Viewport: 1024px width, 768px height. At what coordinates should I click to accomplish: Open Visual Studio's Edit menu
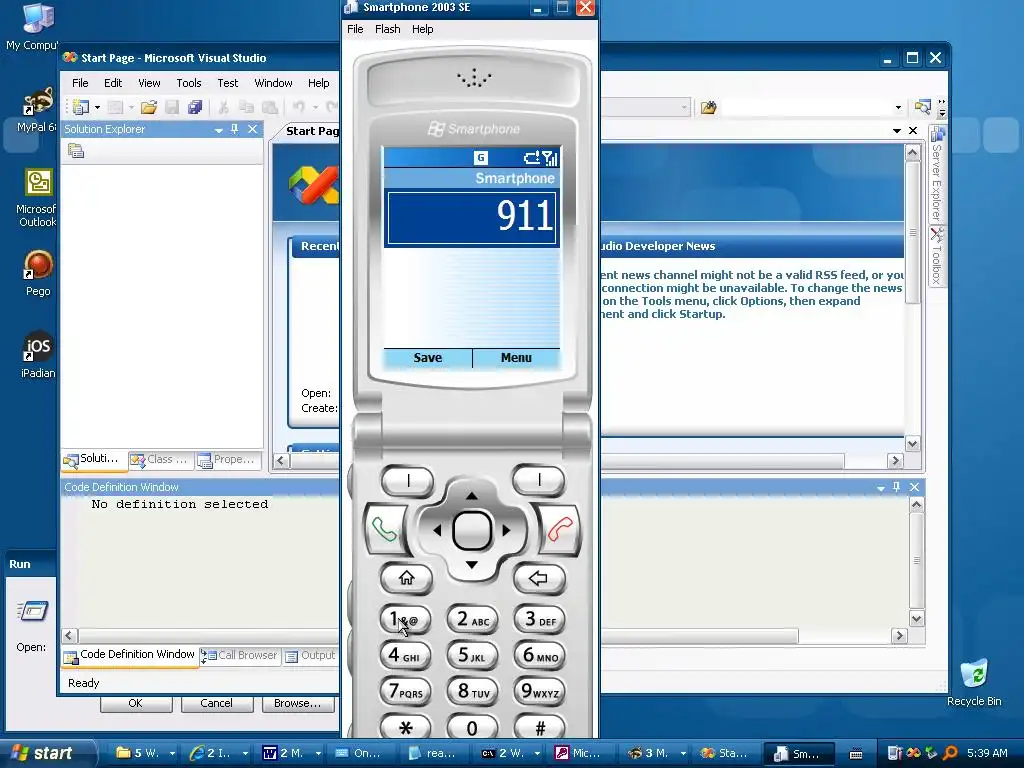tap(113, 83)
